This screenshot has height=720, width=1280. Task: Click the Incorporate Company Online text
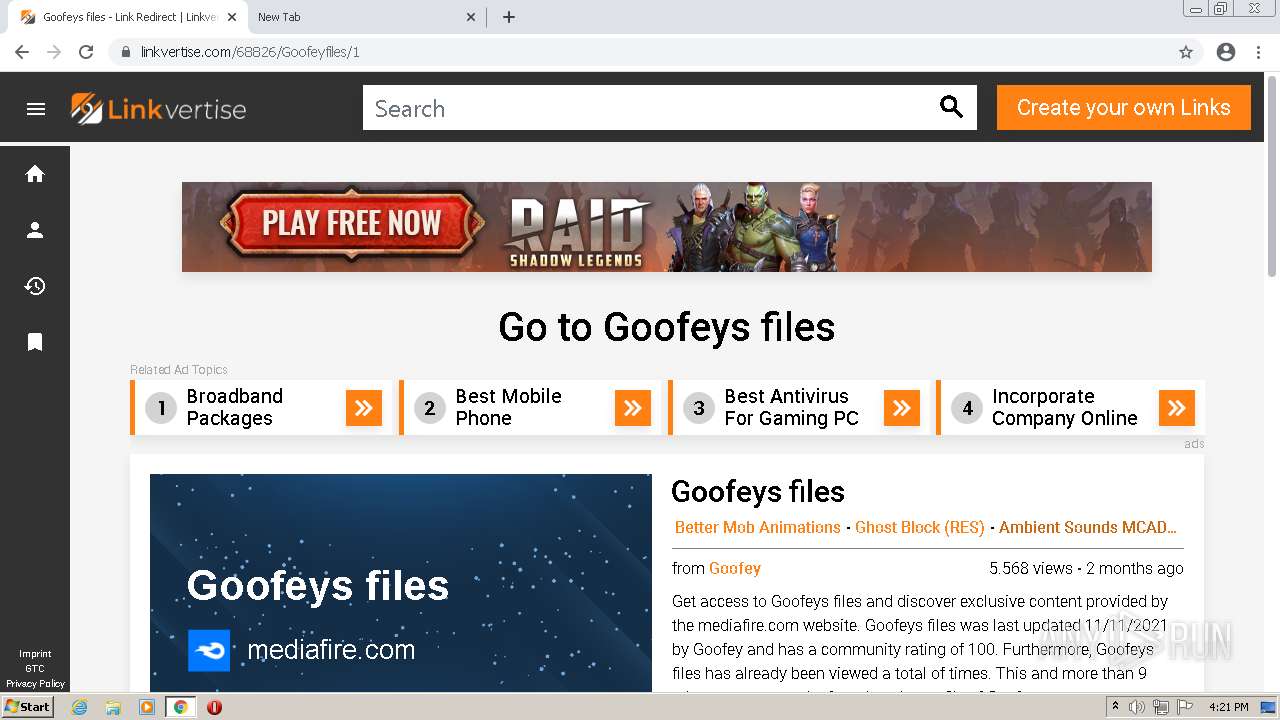[1065, 407]
